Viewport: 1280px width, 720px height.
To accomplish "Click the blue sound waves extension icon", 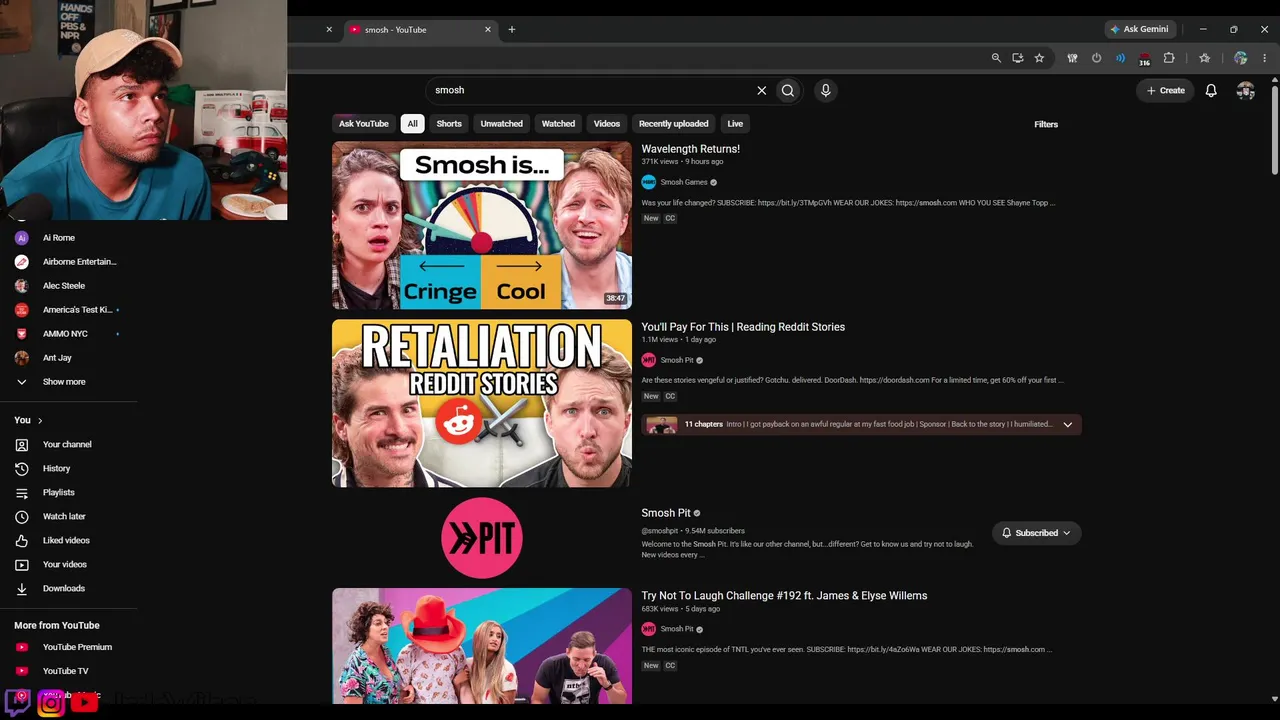I will click(1120, 58).
